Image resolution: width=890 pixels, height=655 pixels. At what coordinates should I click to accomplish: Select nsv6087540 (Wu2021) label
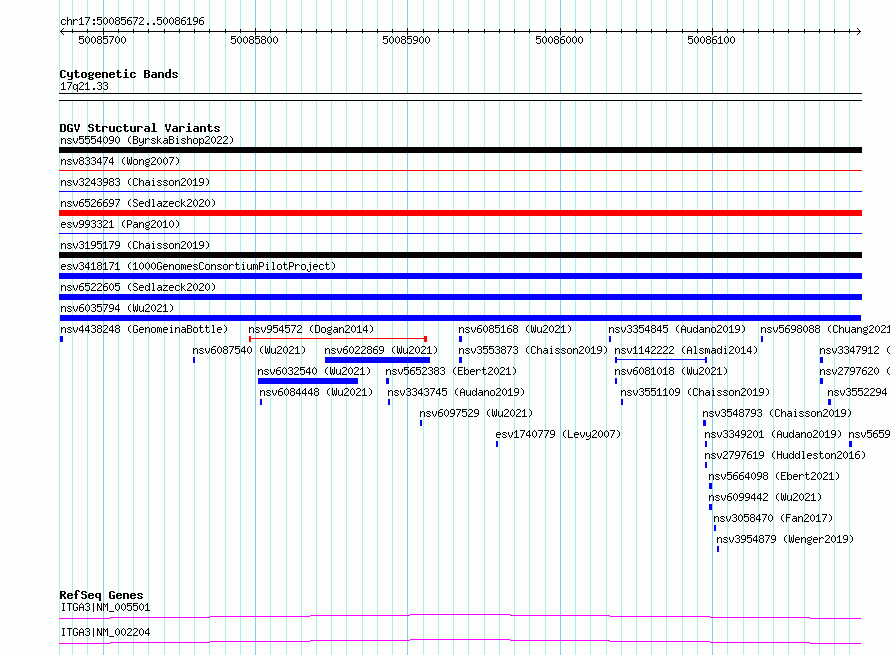249,350
